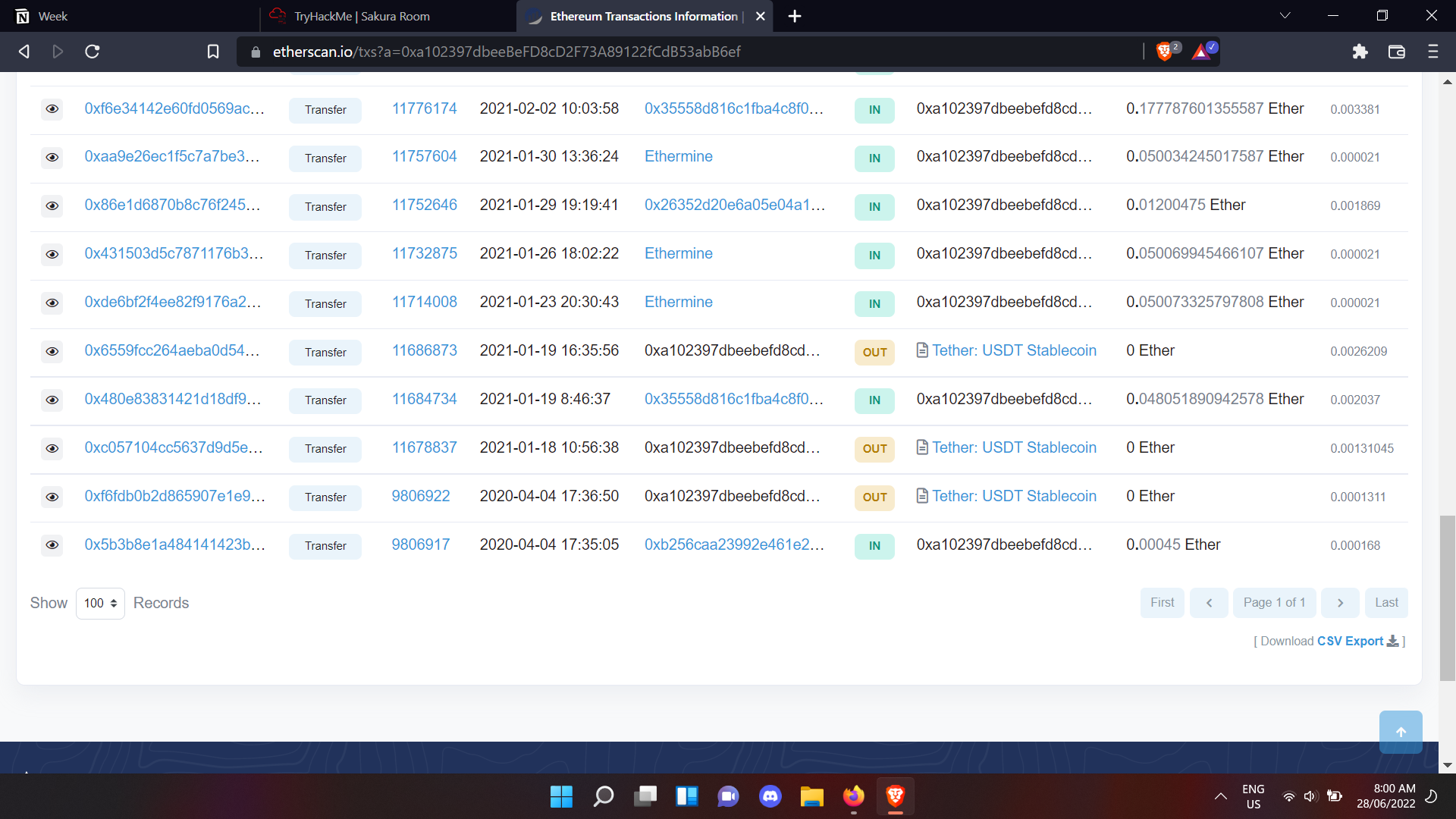Switch to Firefox on the taskbar
This screenshot has width=1456, height=819.
pyautogui.click(x=853, y=796)
